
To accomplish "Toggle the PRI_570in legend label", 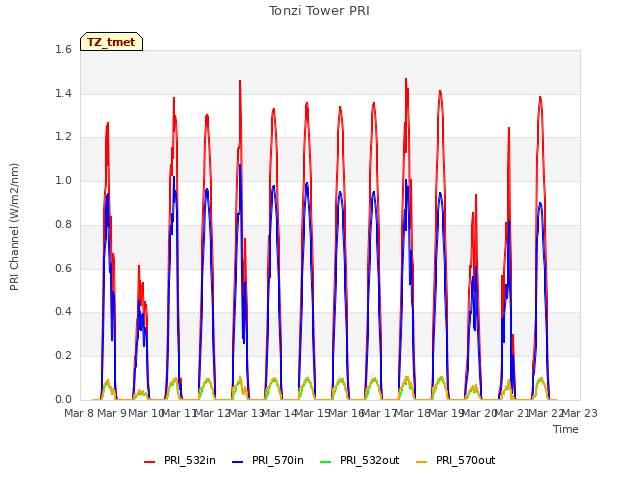I will point(278,460).
